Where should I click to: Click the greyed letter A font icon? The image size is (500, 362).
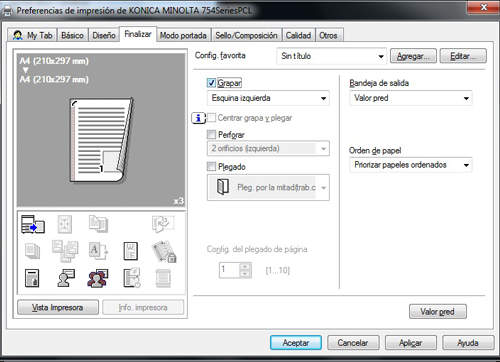pyautogui.click(x=98, y=251)
